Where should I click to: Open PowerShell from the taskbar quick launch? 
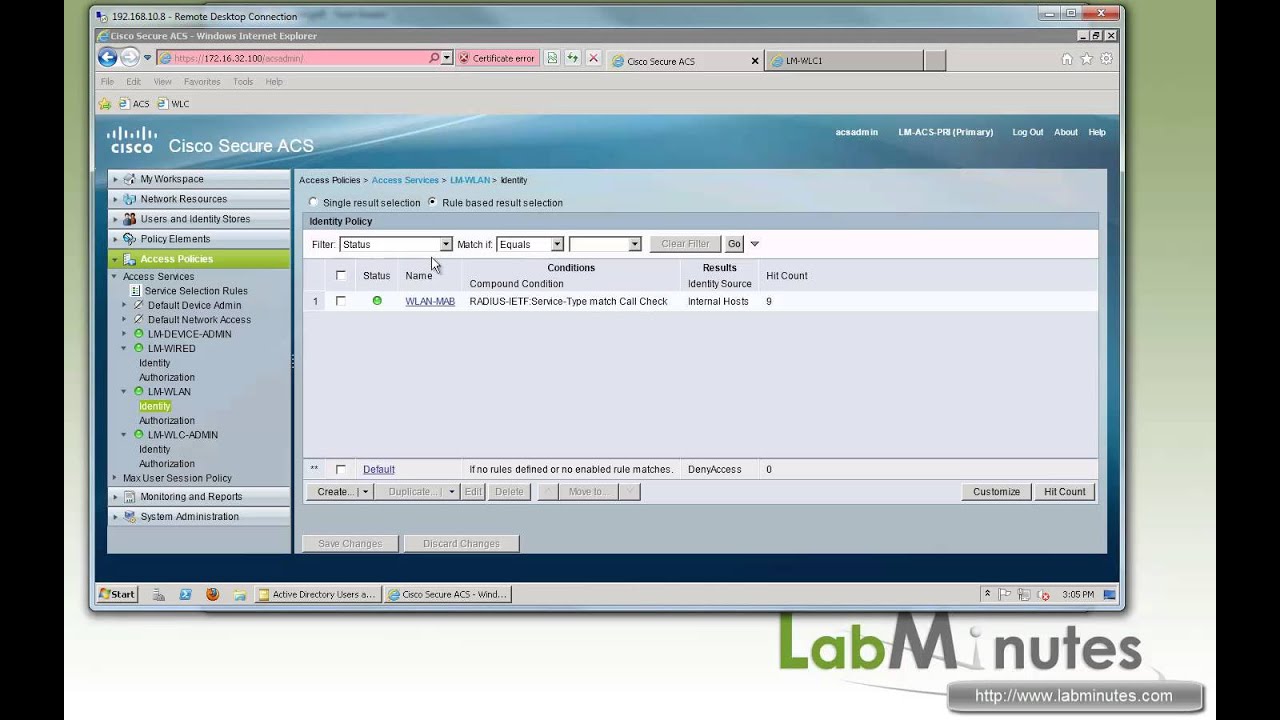point(185,594)
